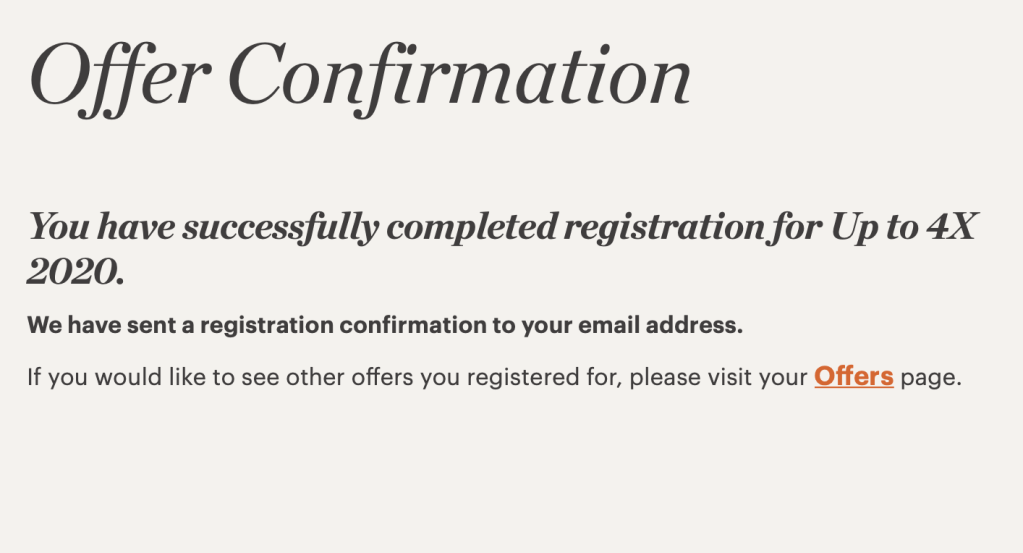The width and height of the screenshot is (1023, 553).
Task: Click the bold email confirmation sentence
Action: [x=385, y=325]
